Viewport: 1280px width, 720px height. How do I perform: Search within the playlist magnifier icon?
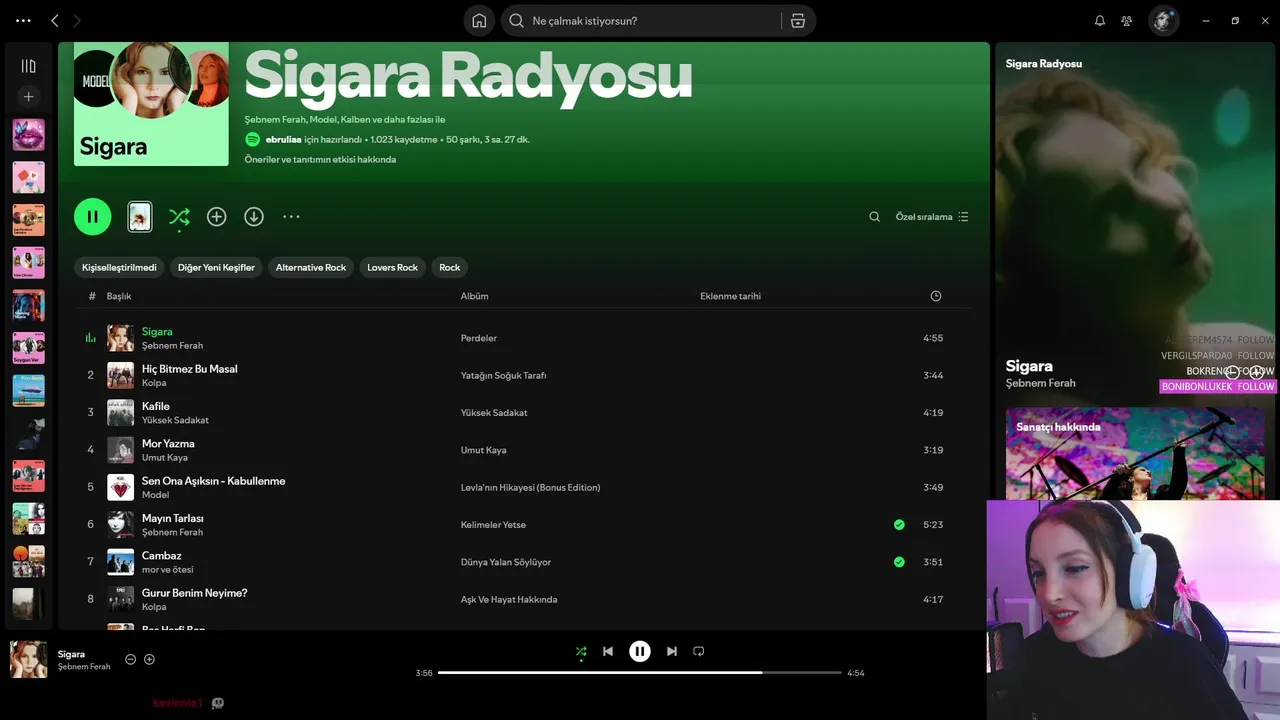pyautogui.click(x=874, y=216)
